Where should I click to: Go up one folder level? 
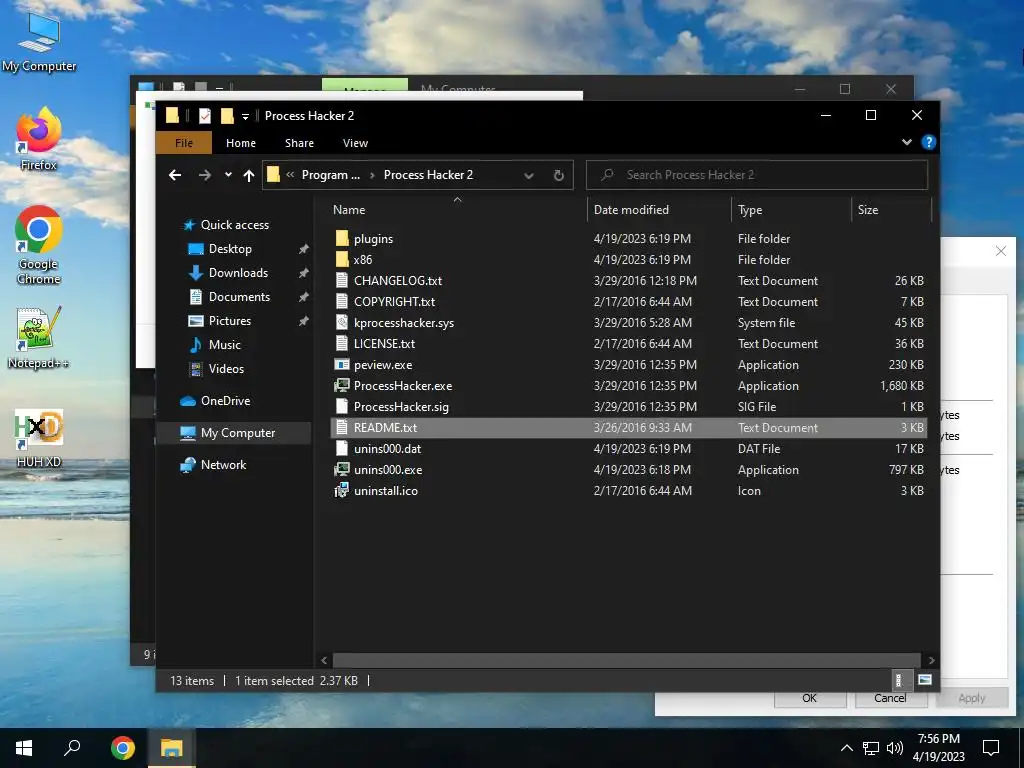click(248, 175)
